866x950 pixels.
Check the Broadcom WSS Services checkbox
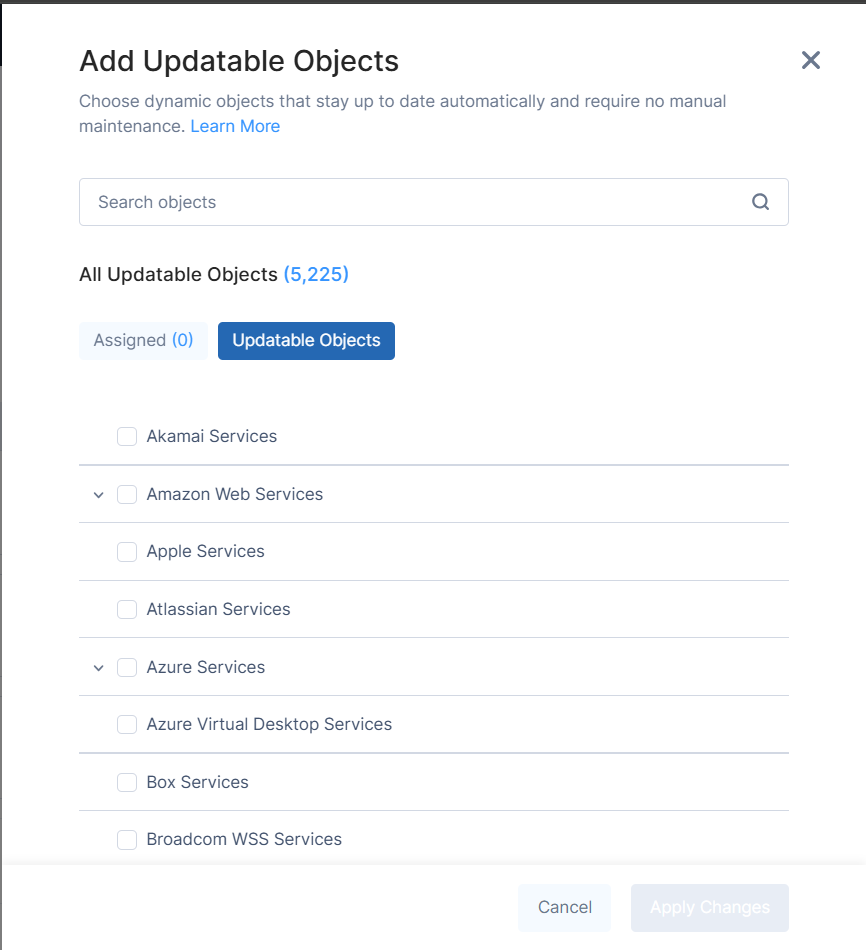pos(127,840)
